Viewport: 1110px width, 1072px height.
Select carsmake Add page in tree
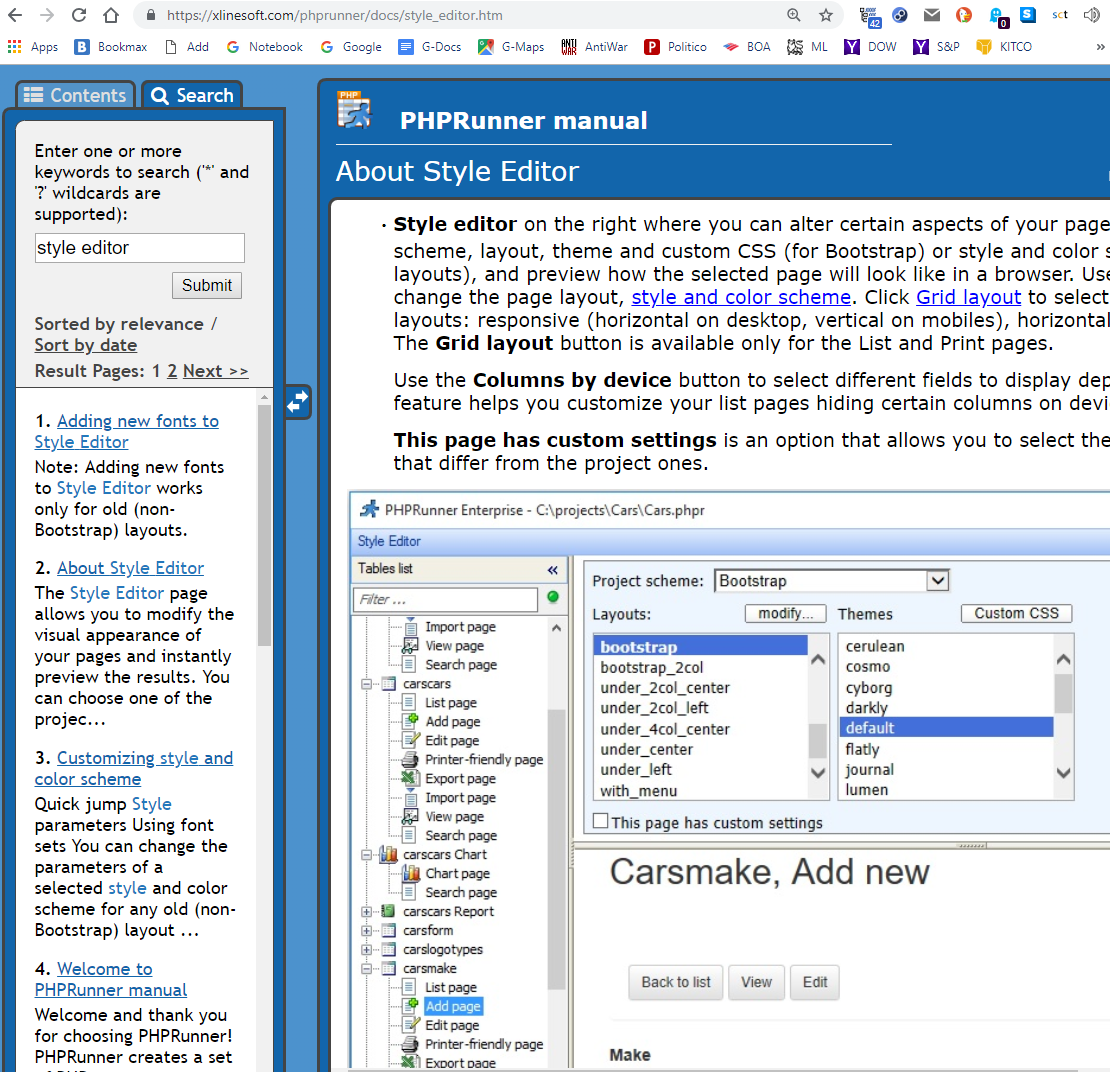453,1006
